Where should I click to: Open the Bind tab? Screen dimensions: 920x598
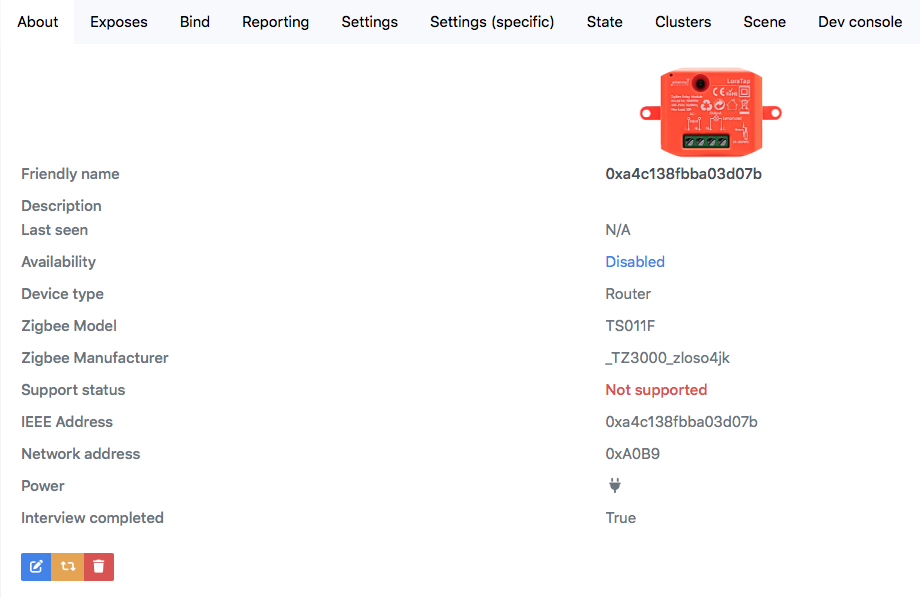click(194, 21)
